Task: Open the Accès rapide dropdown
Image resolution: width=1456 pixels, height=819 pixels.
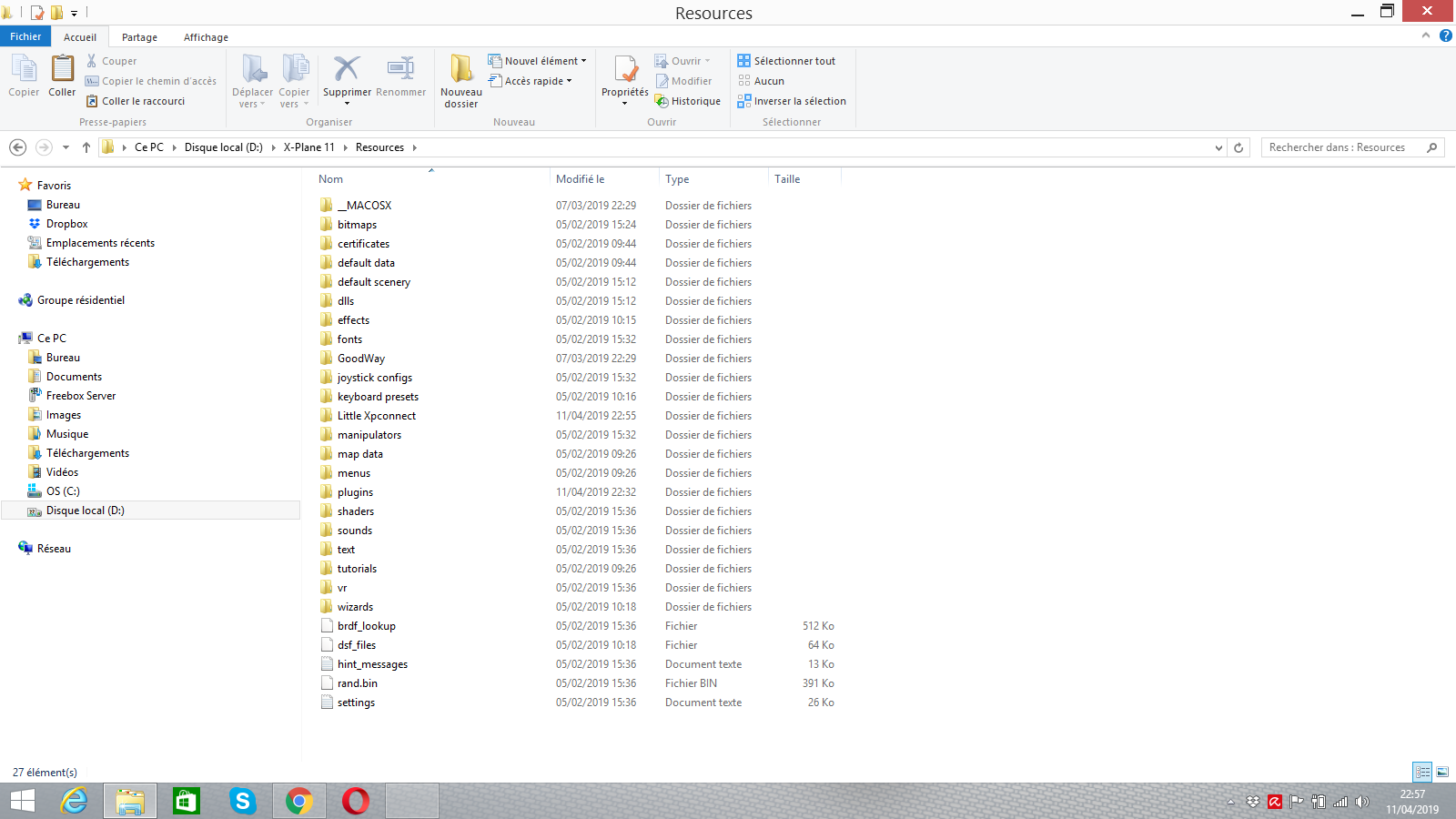Action: [530, 81]
